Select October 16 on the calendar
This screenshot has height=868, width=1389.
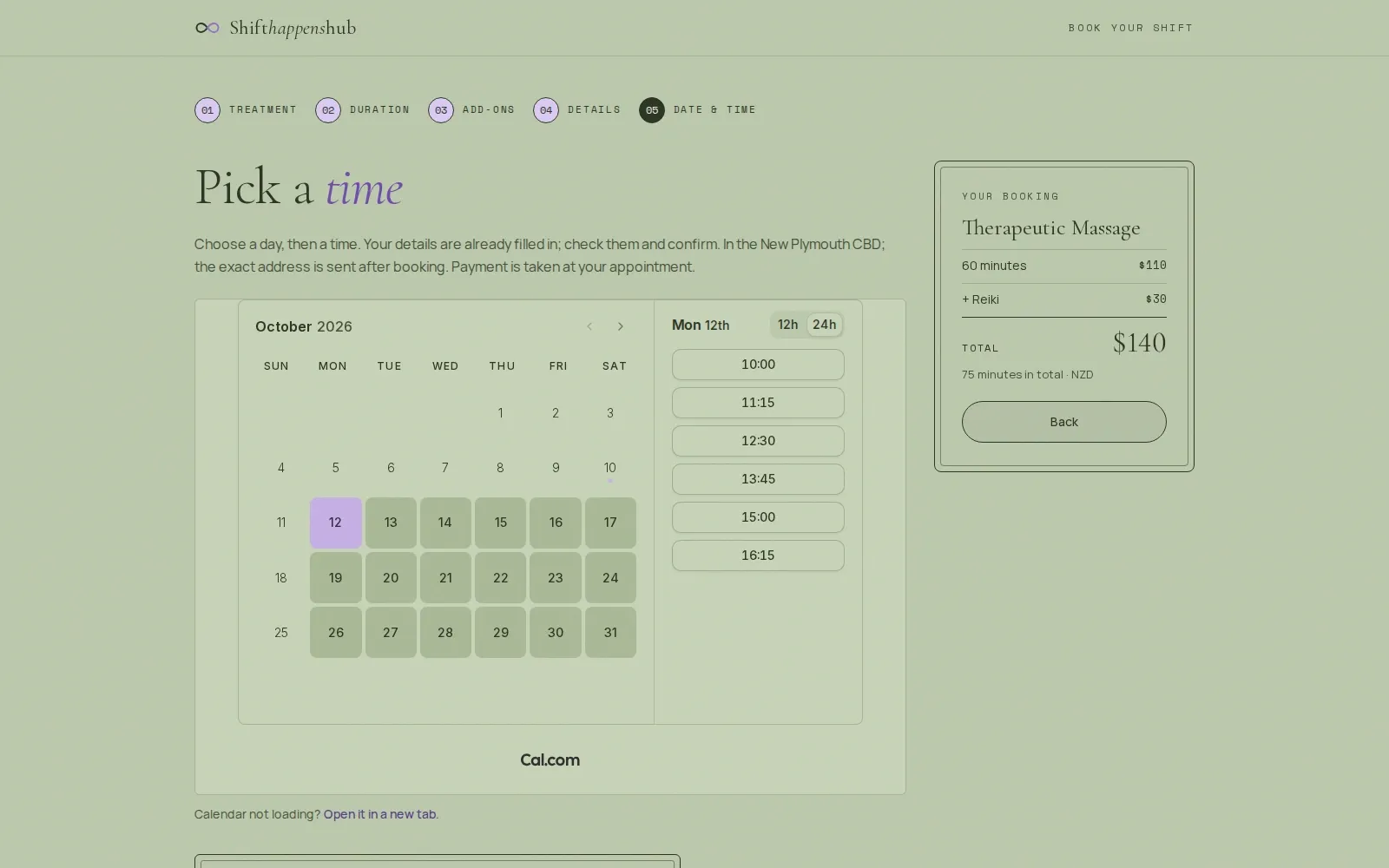tap(556, 523)
